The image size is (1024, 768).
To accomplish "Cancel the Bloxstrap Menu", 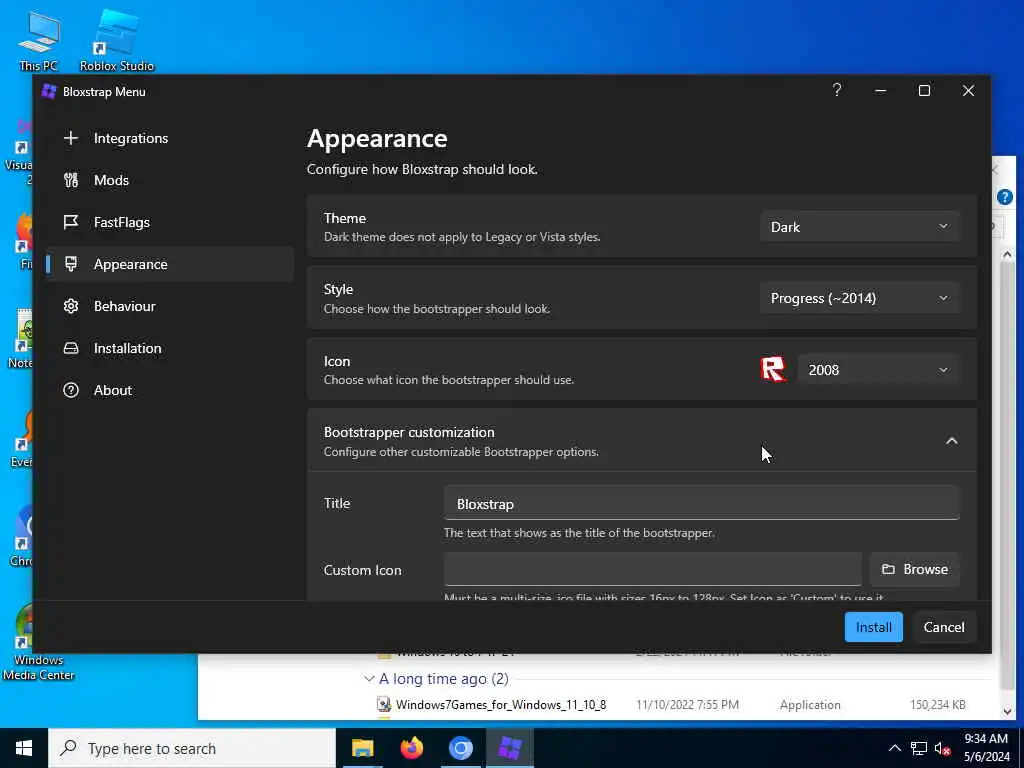I will (944, 627).
